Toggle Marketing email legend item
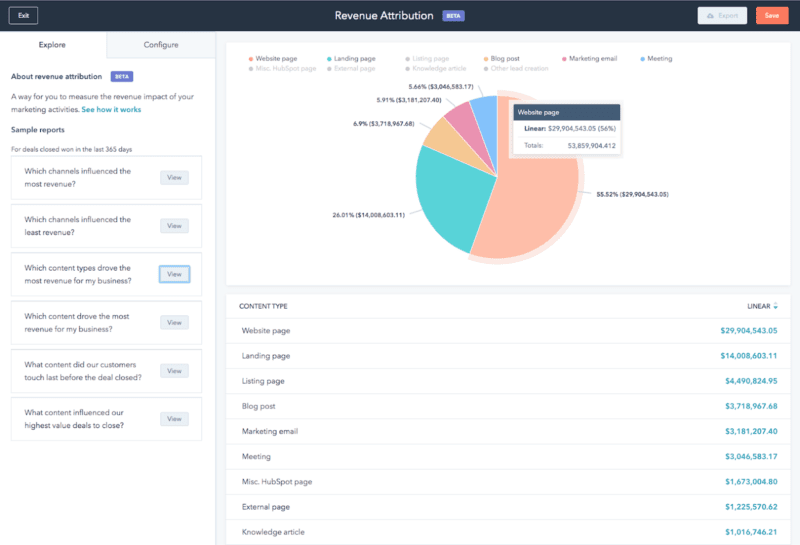The width and height of the screenshot is (800, 545). pos(564,59)
